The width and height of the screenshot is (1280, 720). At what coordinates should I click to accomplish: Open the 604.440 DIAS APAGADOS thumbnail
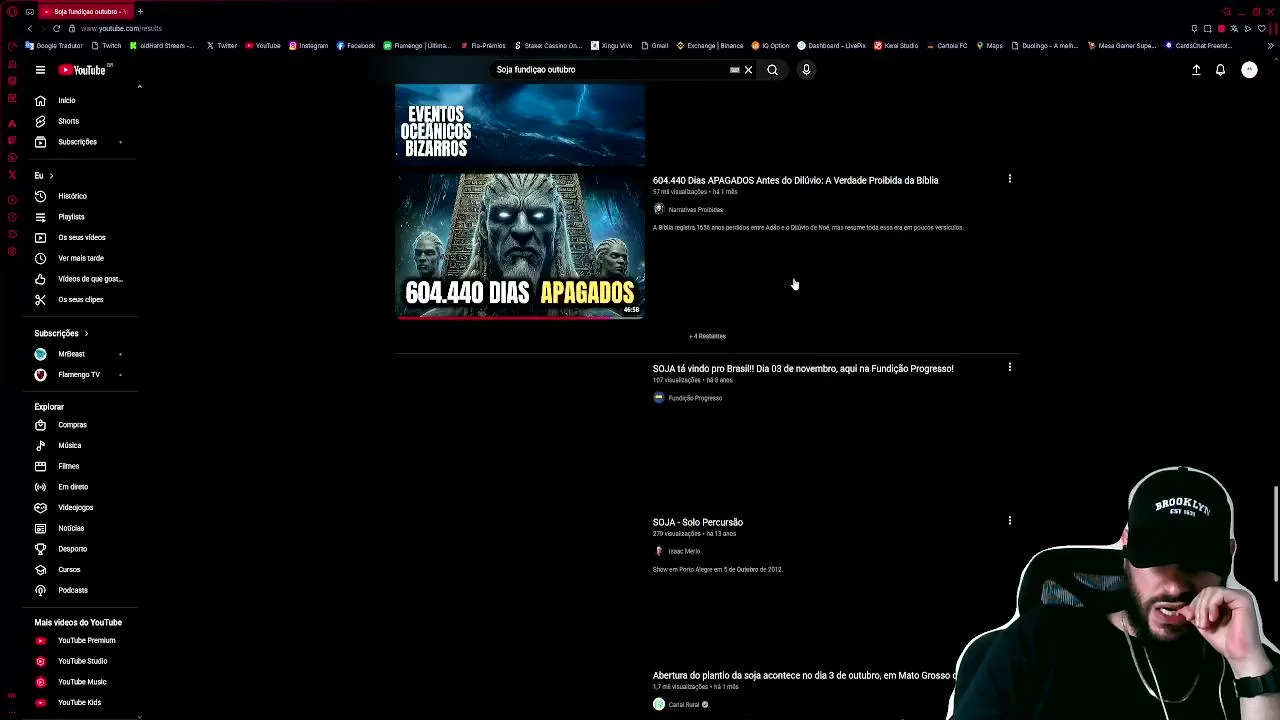coord(520,246)
